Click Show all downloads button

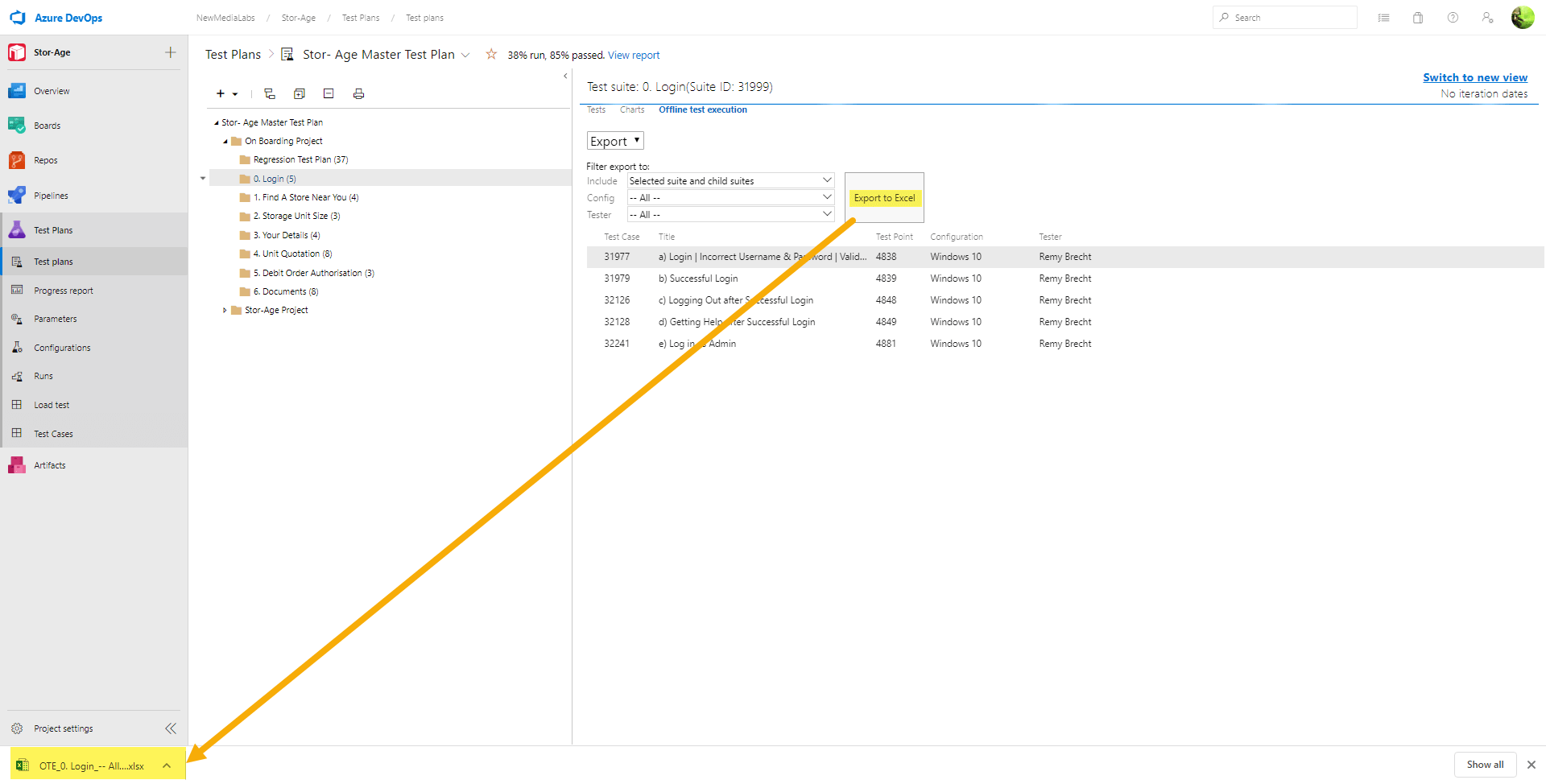[1485, 765]
